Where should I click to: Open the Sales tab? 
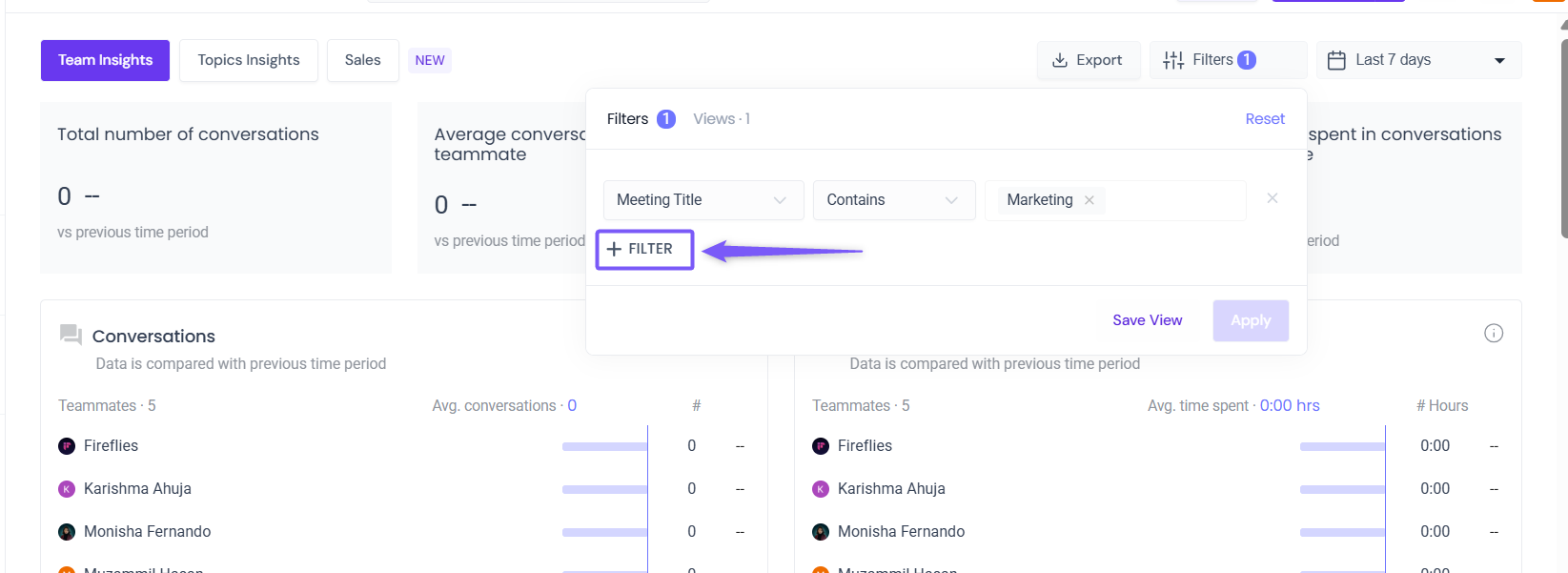click(362, 60)
